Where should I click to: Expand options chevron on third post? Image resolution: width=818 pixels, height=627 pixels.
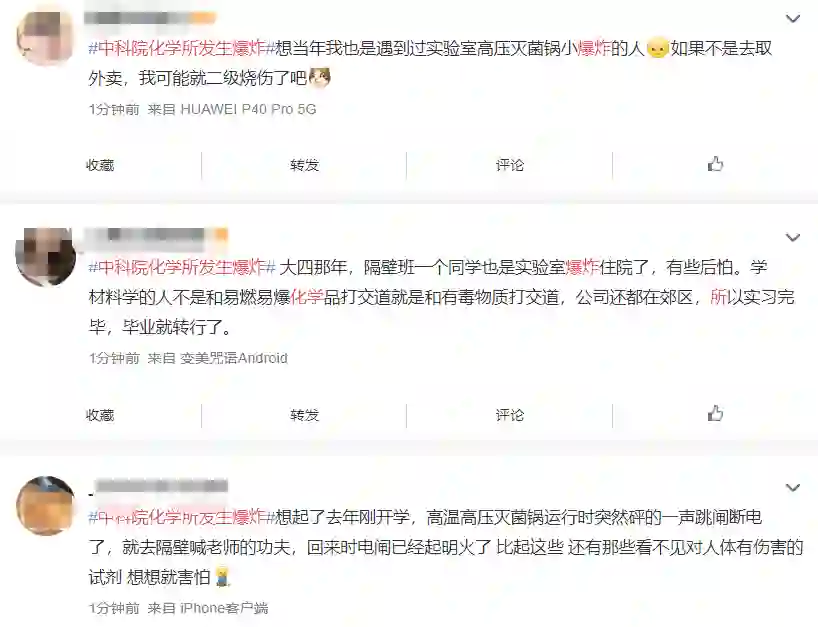tap(792, 488)
